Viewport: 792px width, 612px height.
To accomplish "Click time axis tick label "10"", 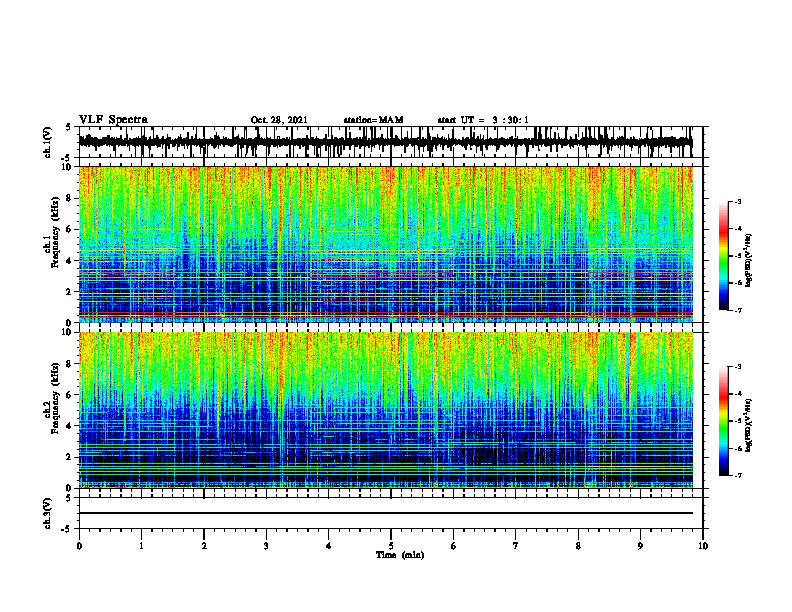I will (703, 546).
